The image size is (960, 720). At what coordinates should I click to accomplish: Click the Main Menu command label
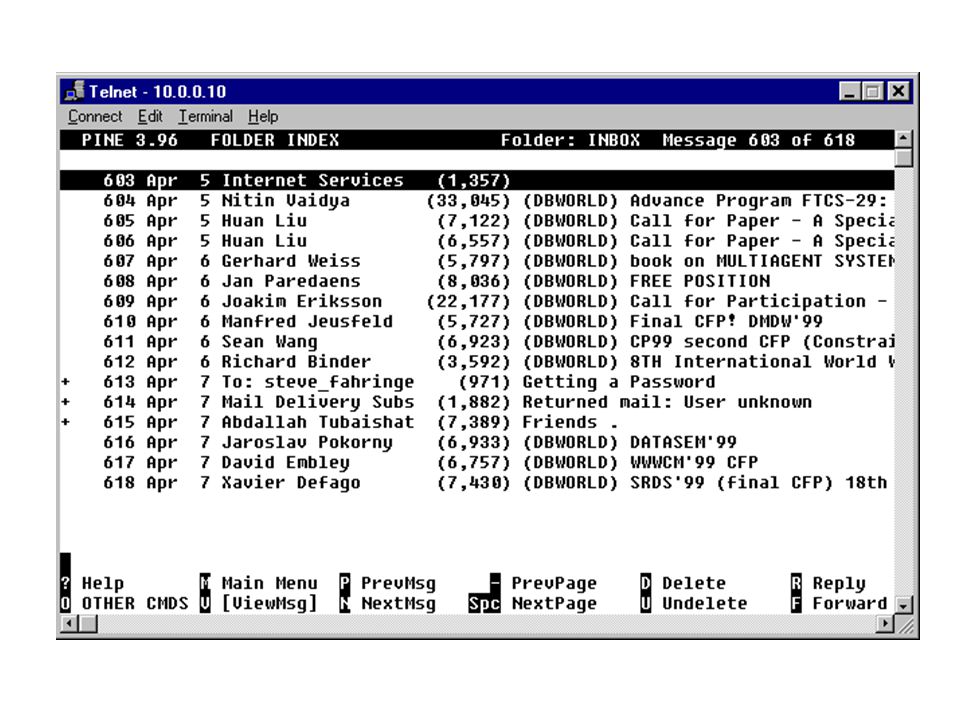tap(269, 583)
